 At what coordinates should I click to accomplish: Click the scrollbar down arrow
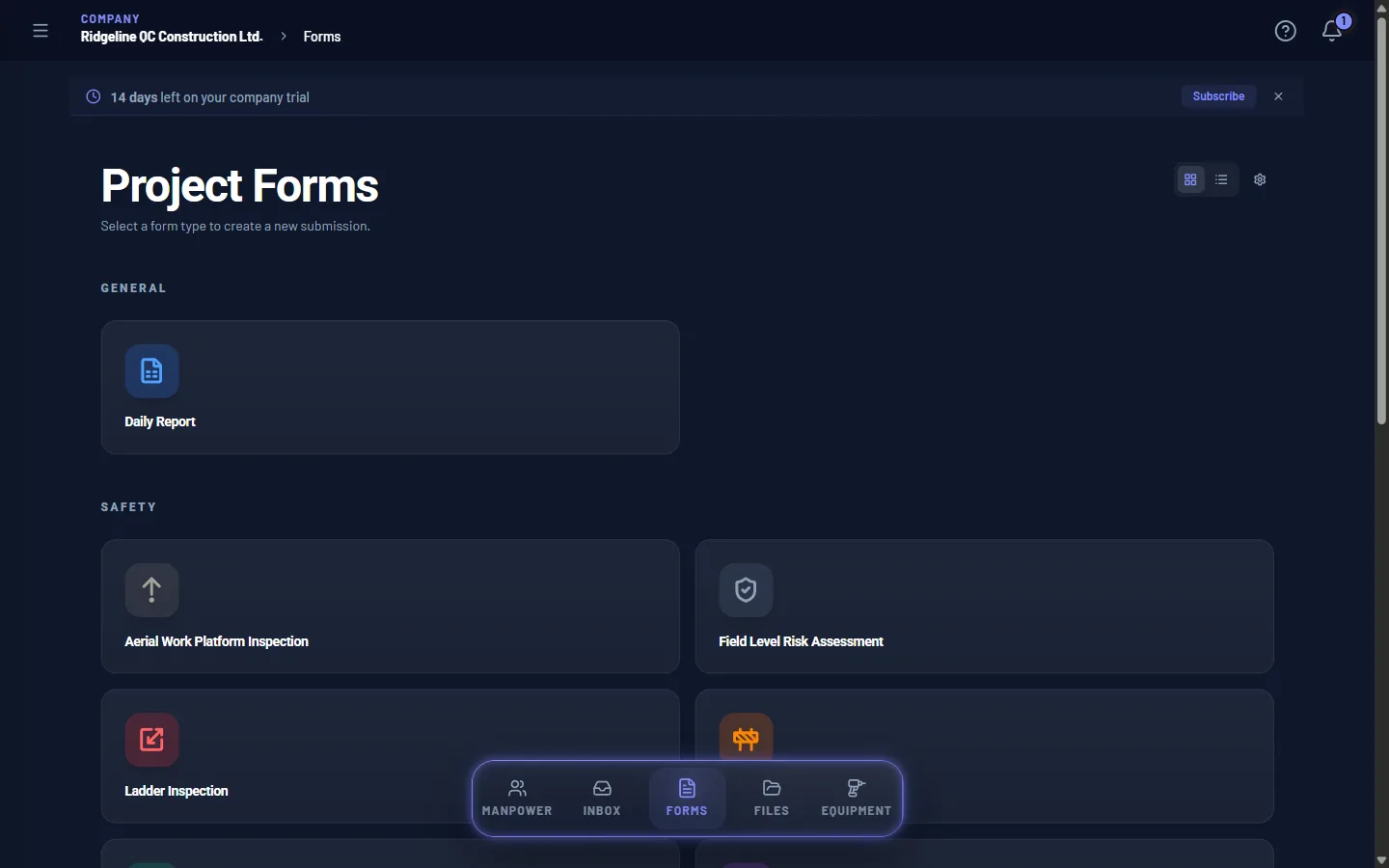1381,860
